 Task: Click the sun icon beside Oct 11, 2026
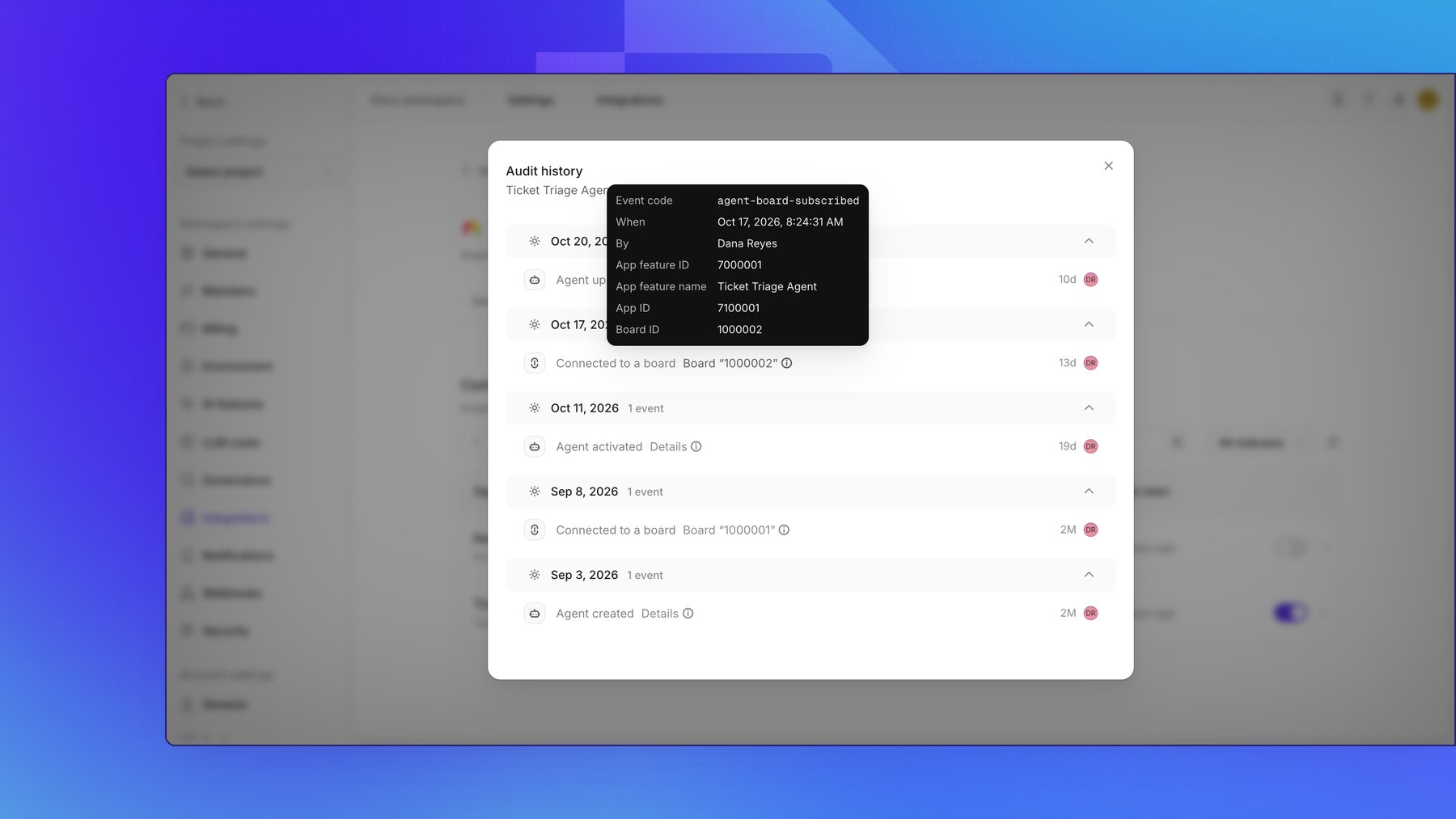pyautogui.click(x=535, y=408)
